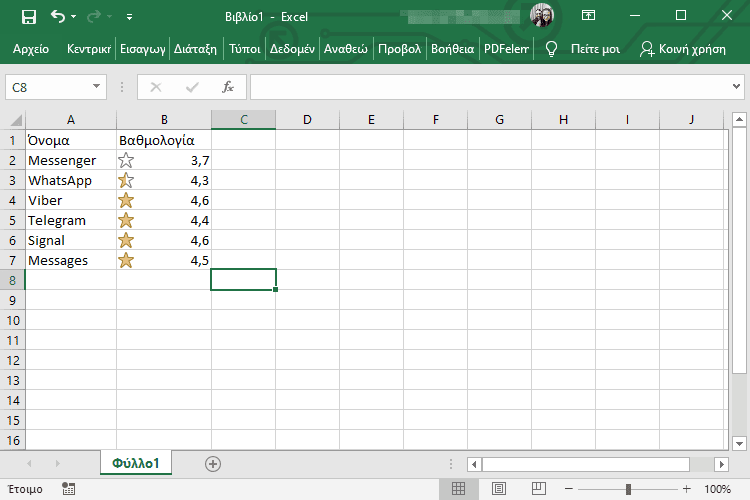Switch to the Τύποι ribbon tab
The height and width of the screenshot is (500, 750).
click(x=244, y=49)
